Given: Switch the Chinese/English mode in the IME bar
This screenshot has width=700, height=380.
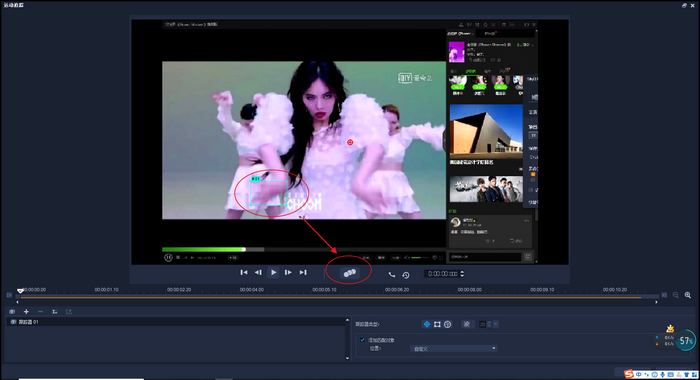Looking at the screenshot, I should tap(639, 375).
